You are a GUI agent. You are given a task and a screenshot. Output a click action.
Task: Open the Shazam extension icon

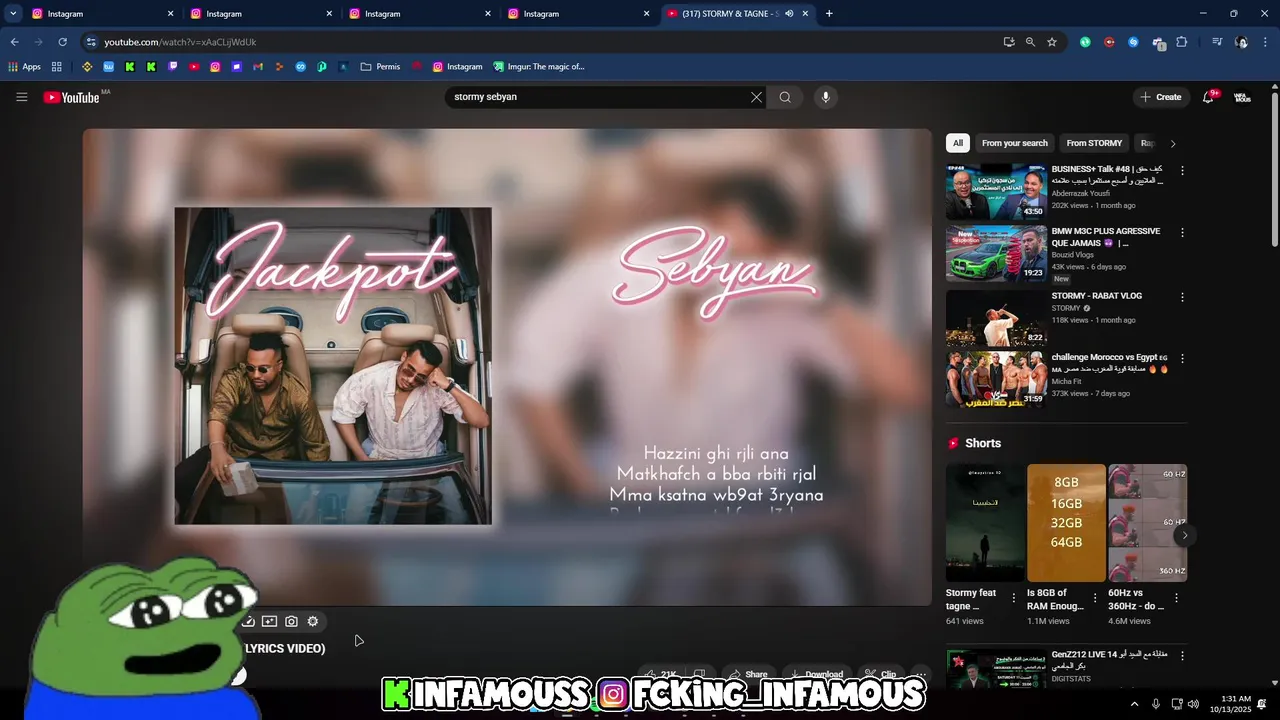click(1133, 42)
